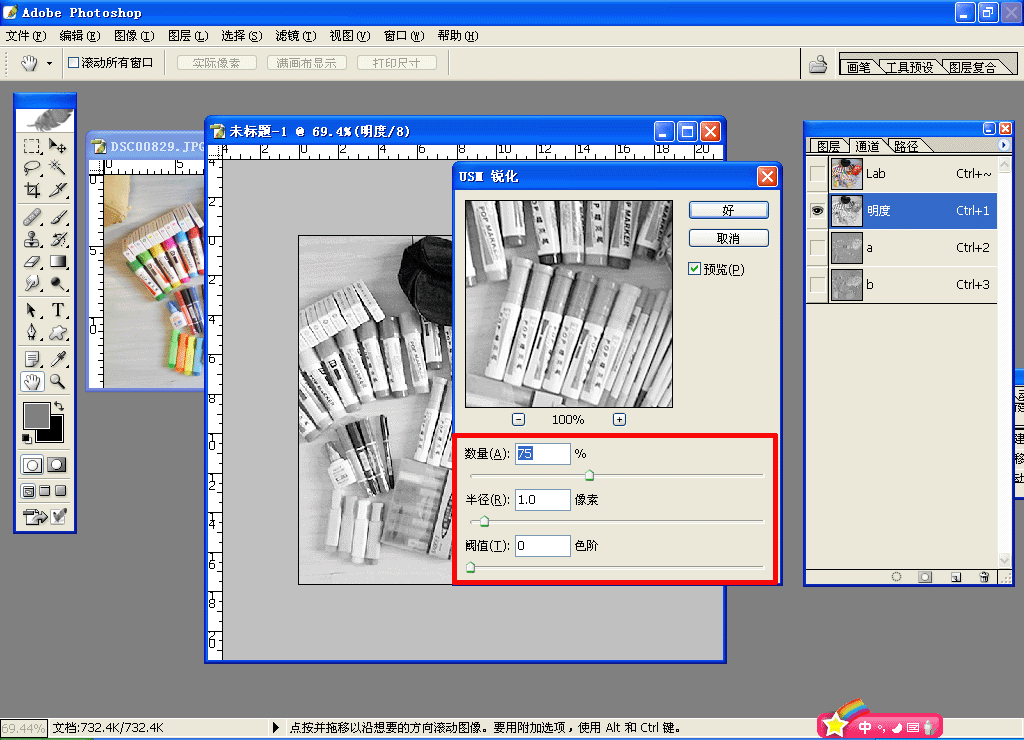
Task: Select the Move tool
Action: pyautogui.click(x=57, y=146)
